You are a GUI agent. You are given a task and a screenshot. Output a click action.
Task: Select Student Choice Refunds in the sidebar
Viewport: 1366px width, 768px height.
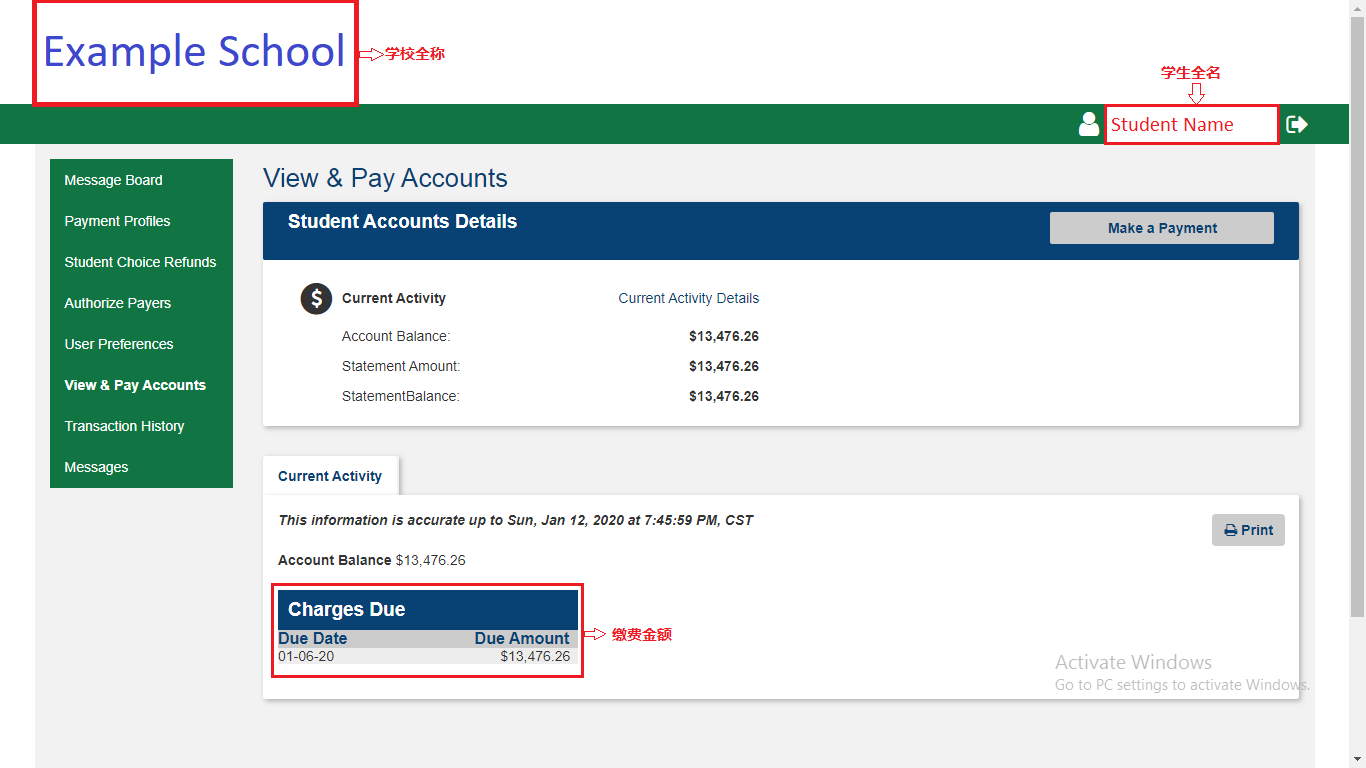coord(140,262)
